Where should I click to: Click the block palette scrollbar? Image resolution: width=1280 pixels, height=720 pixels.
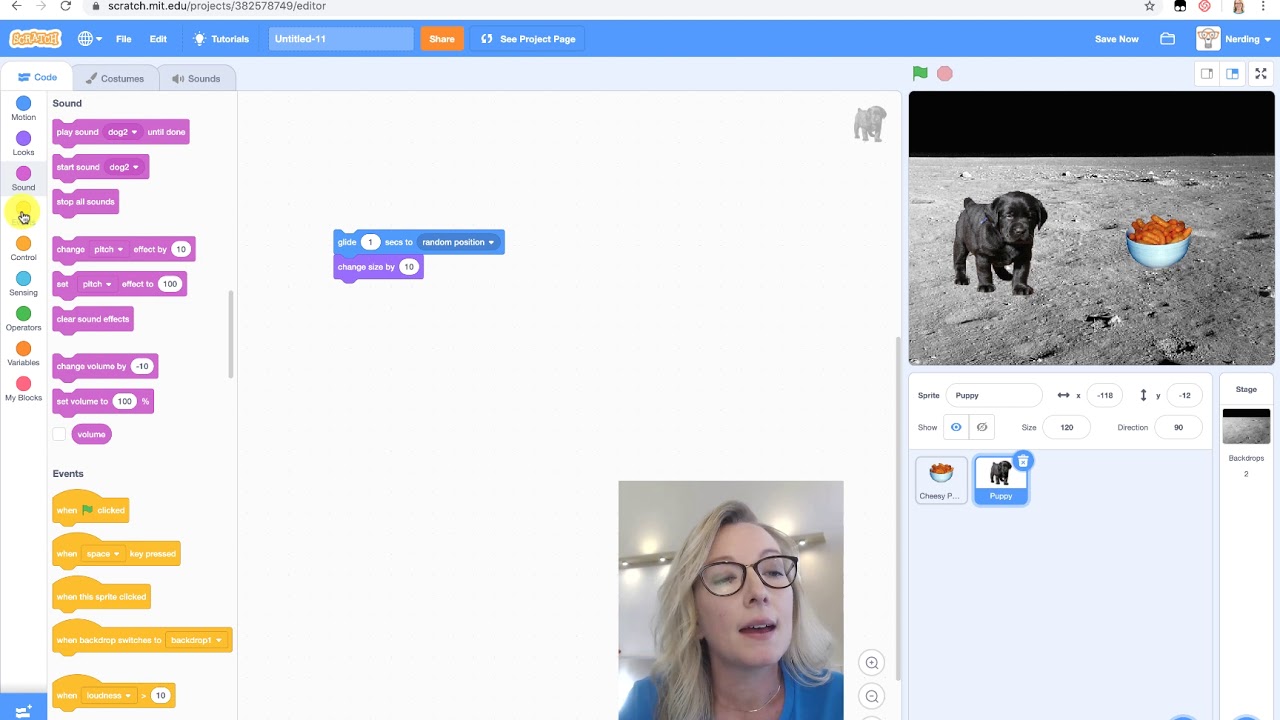tap(231, 334)
